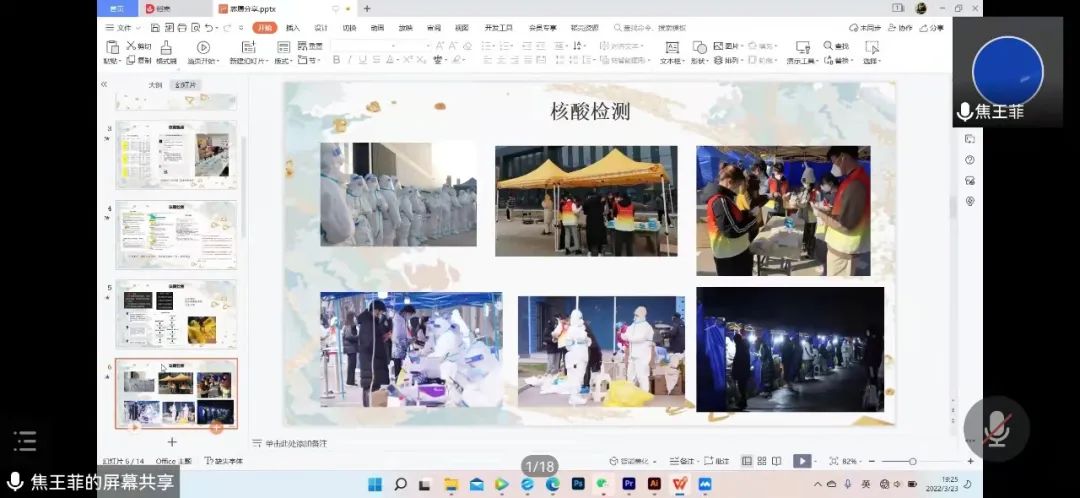1080x498 pixels.
Task: Switch to the Insert ribbon tab
Action: (292, 28)
